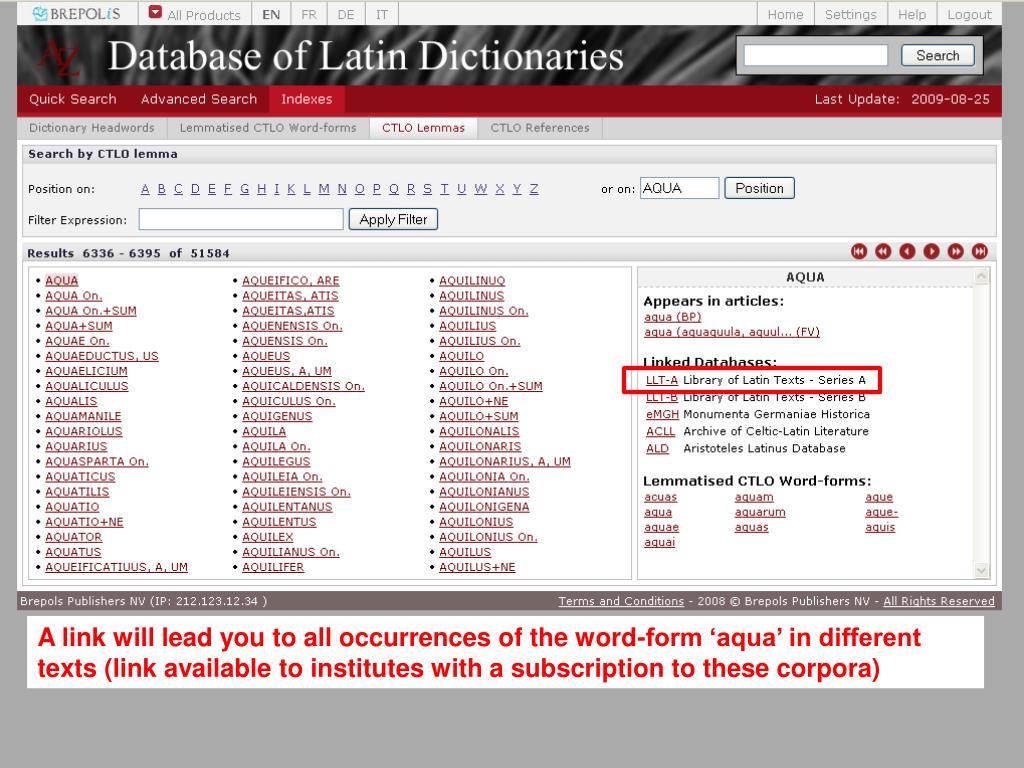
Task: Open the Indexes tab
Action: click(307, 99)
